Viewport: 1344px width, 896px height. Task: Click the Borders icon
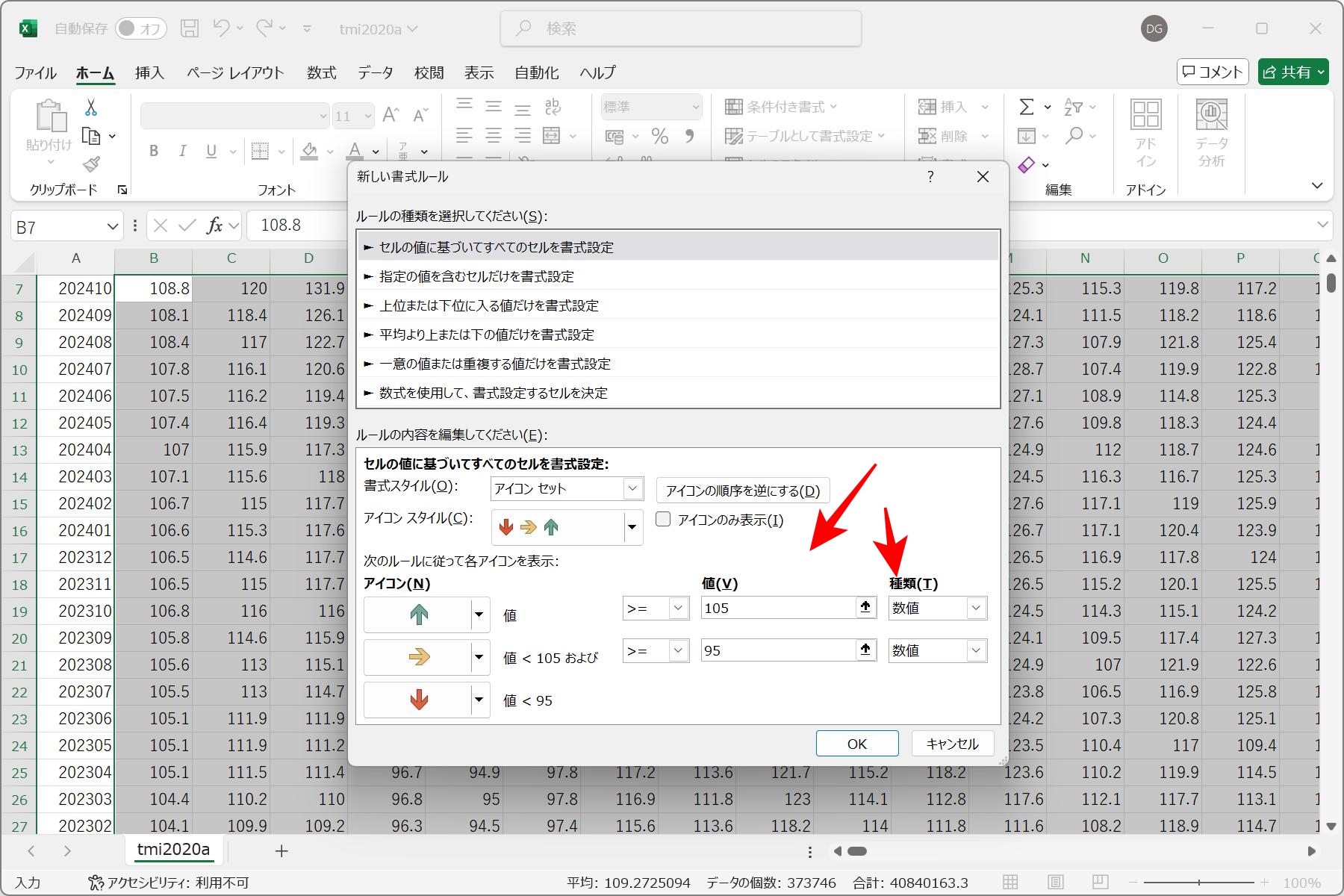[260, 151]
